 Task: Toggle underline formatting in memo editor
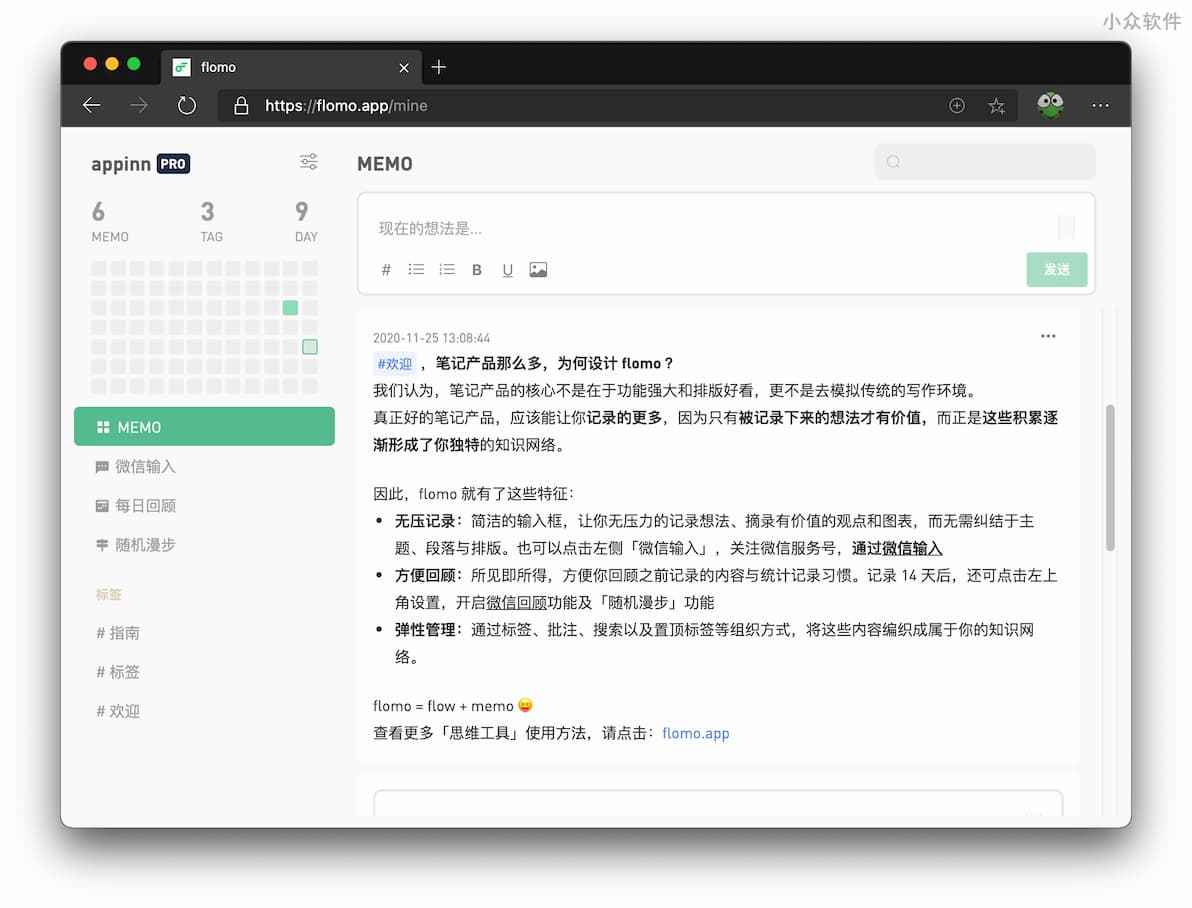coord(507,270)
